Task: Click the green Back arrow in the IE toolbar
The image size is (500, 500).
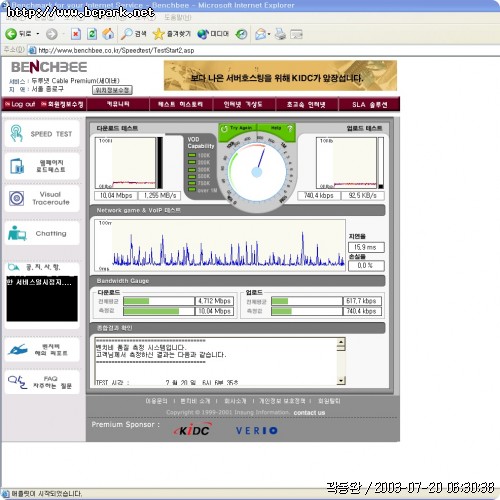Action: point(11,34)
